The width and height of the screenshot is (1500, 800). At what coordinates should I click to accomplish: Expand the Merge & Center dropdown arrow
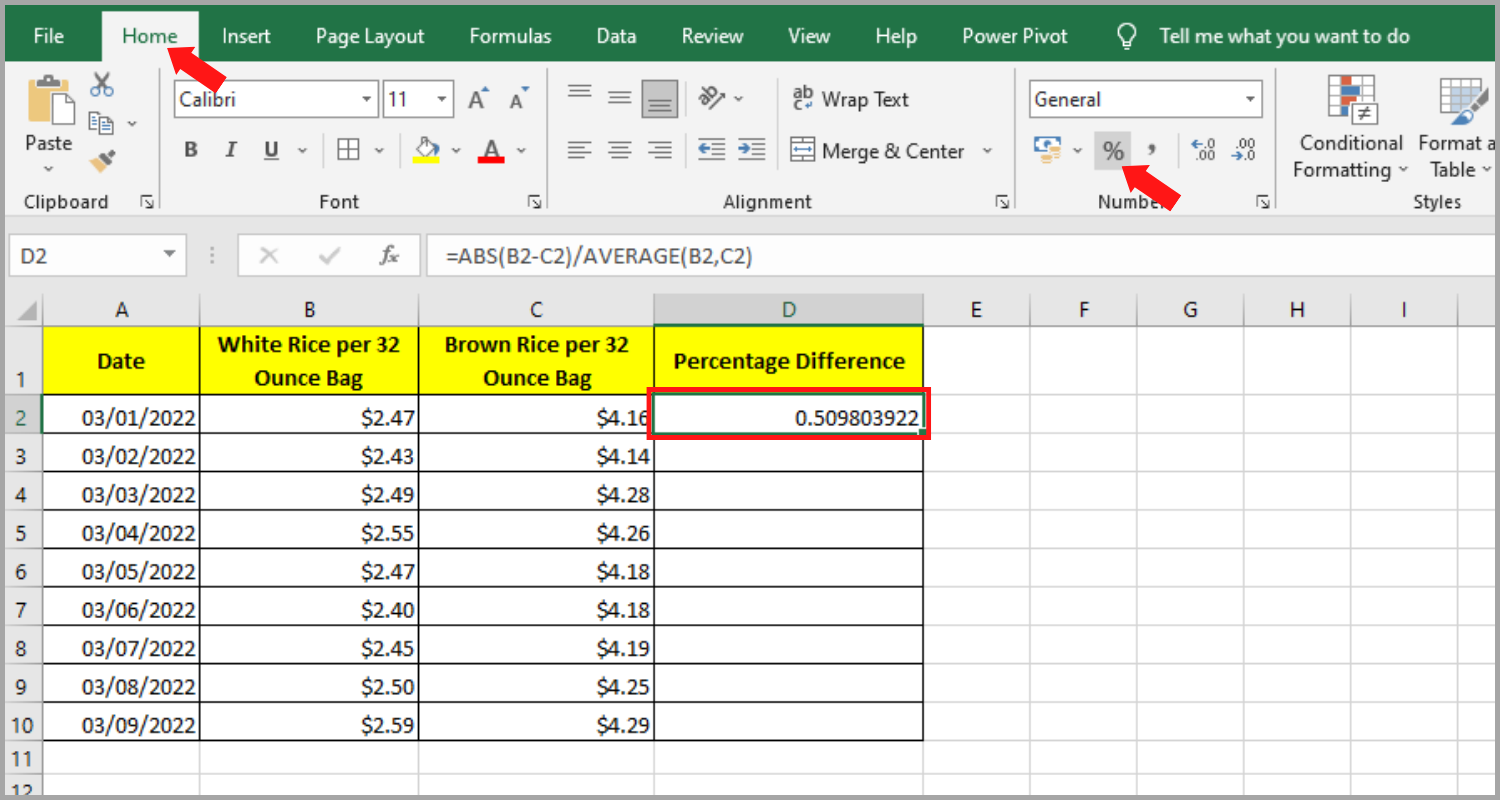[988, 150]
